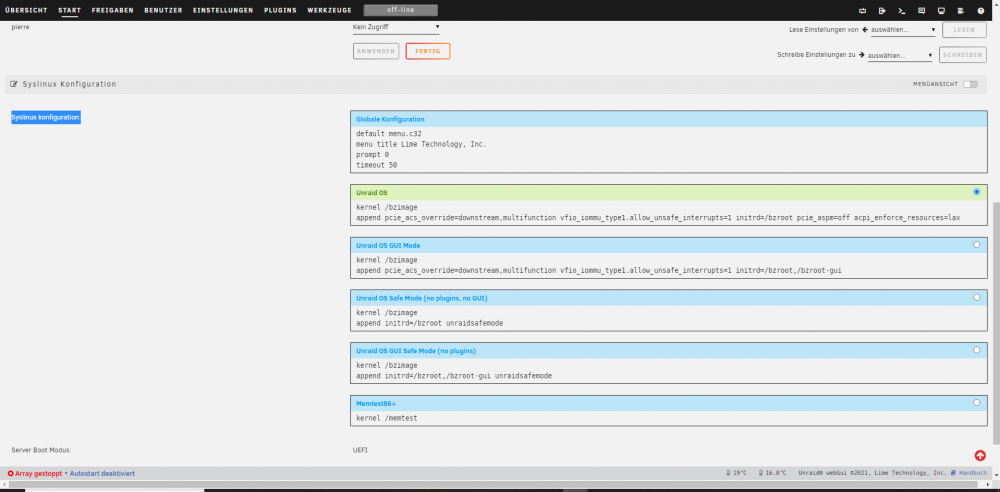Click the vertical page scrollbar
The image size is (1000, 492).
pos(996,325)
